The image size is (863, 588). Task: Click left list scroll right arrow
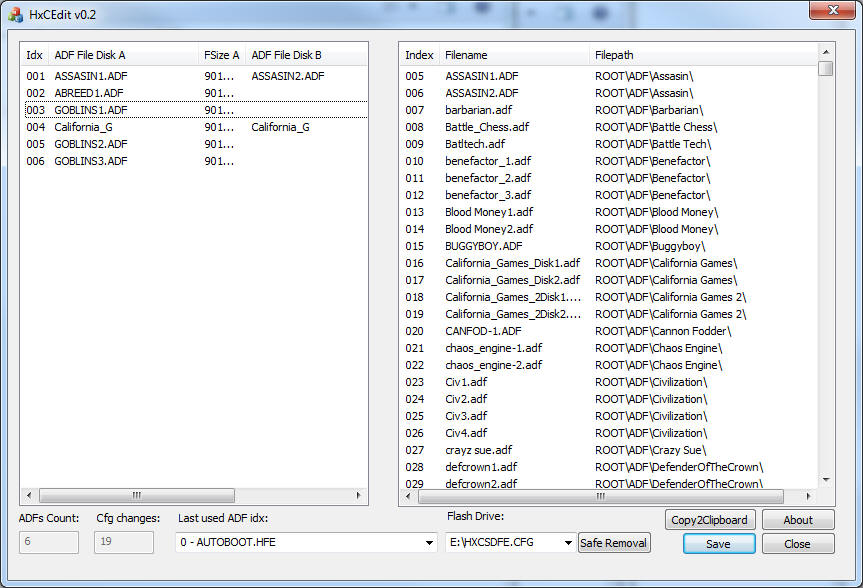coord(359,496)
